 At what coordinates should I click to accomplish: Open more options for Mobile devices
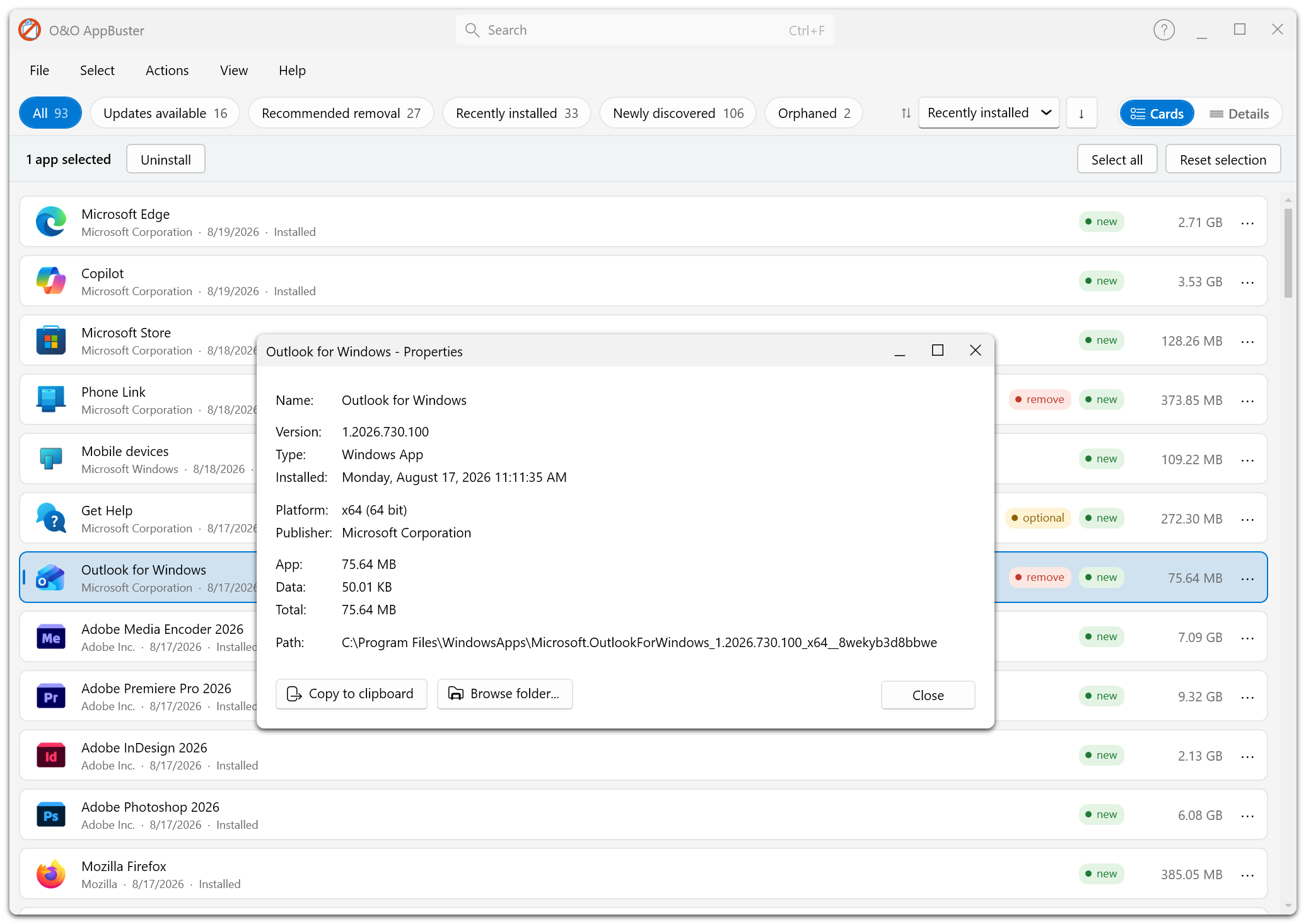1247,460
